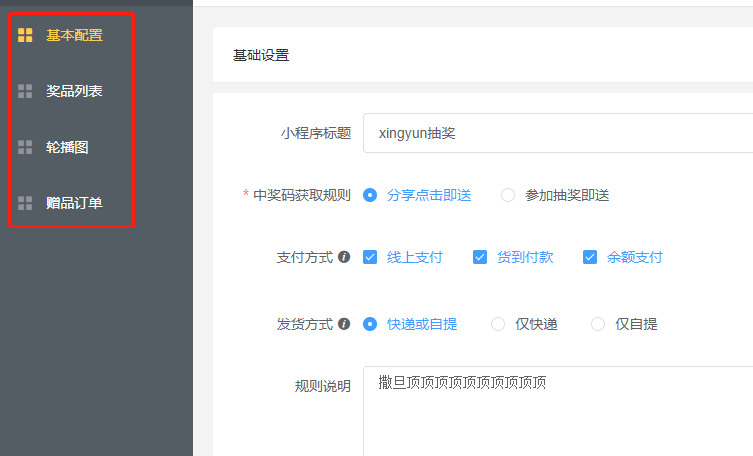Click the info icon next to 发货方式
Image resolution: width=753 pixels, height=456 pixels.
[344, 324]
